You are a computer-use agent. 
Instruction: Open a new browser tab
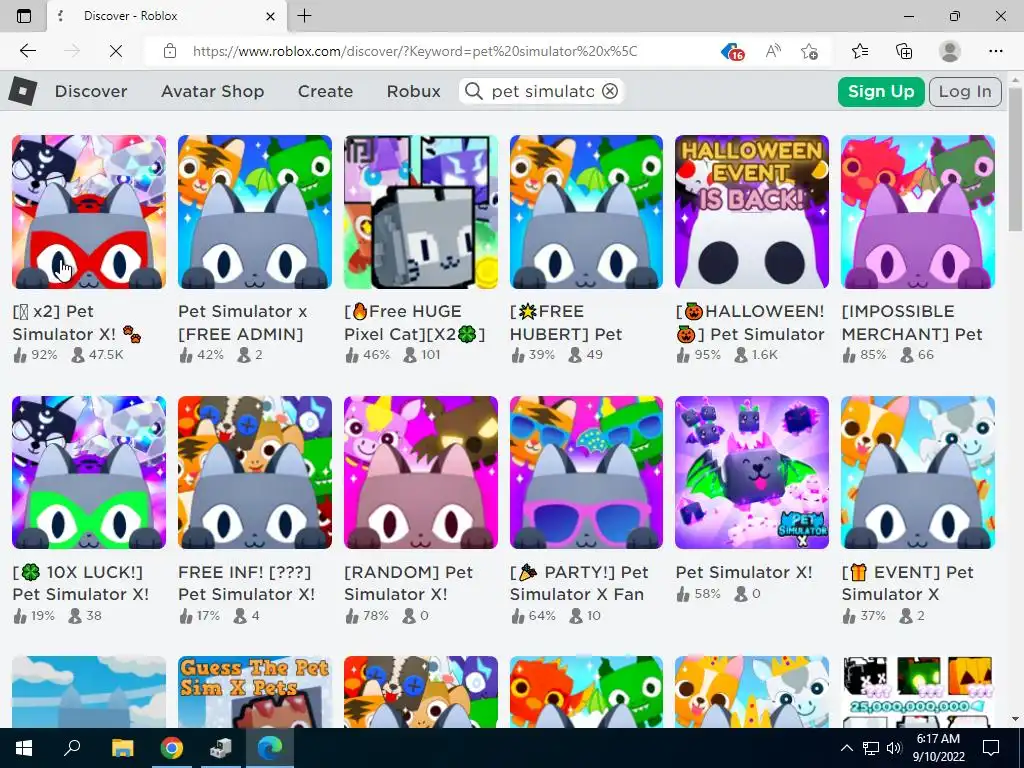tap(304, 16)
